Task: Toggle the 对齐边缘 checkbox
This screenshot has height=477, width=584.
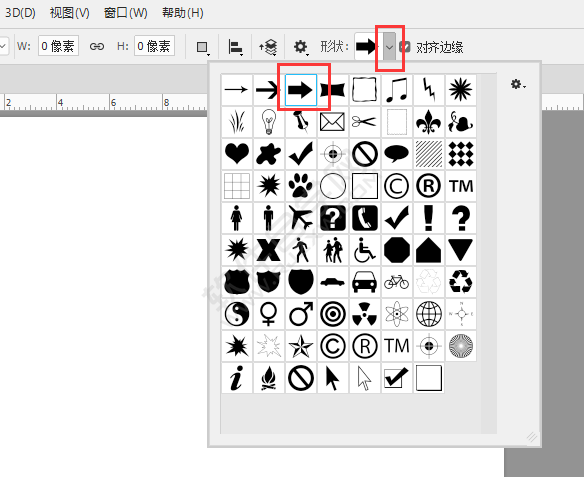Action: pyautogui.click(x=404, y=47)
